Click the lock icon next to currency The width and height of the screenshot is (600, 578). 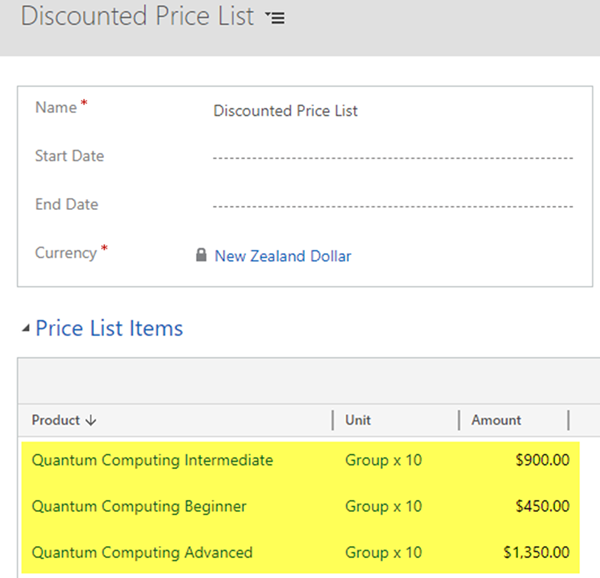(x=201, y=256)
